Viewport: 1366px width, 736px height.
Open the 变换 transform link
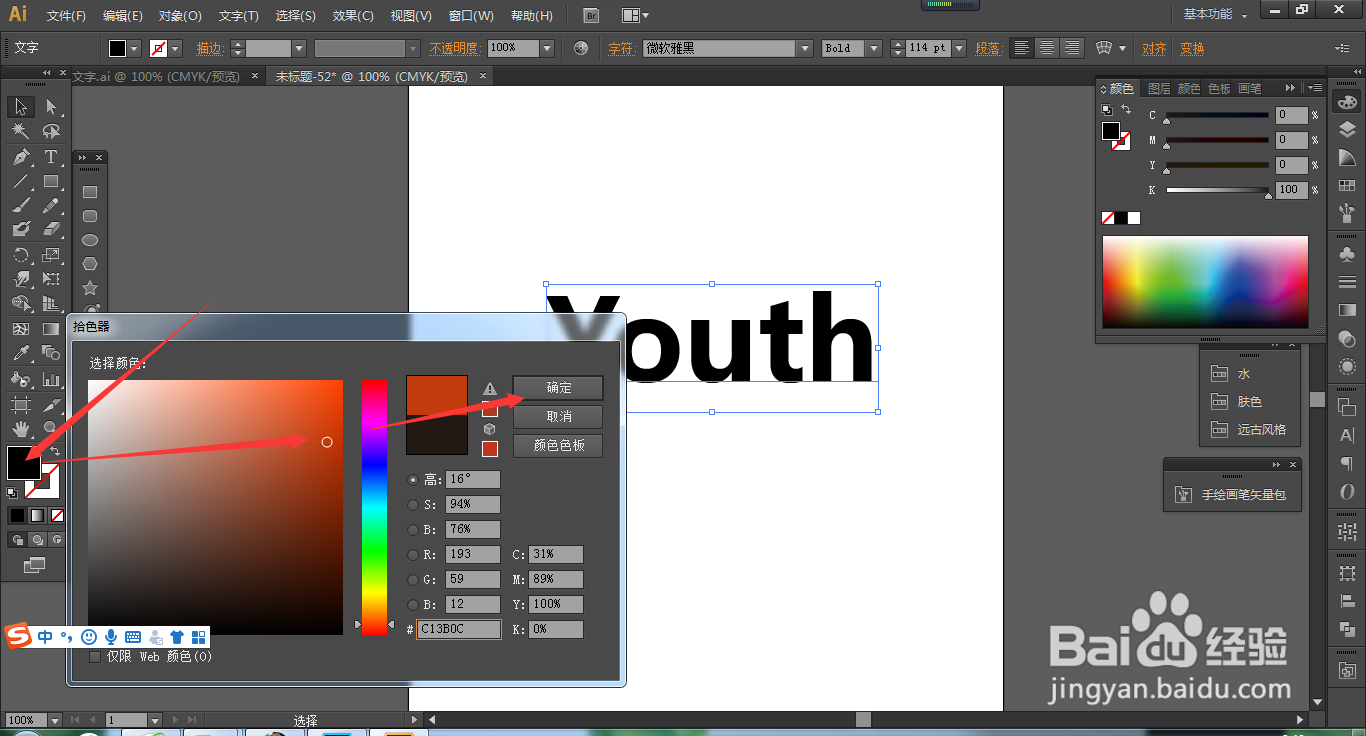pos(1192,48)
